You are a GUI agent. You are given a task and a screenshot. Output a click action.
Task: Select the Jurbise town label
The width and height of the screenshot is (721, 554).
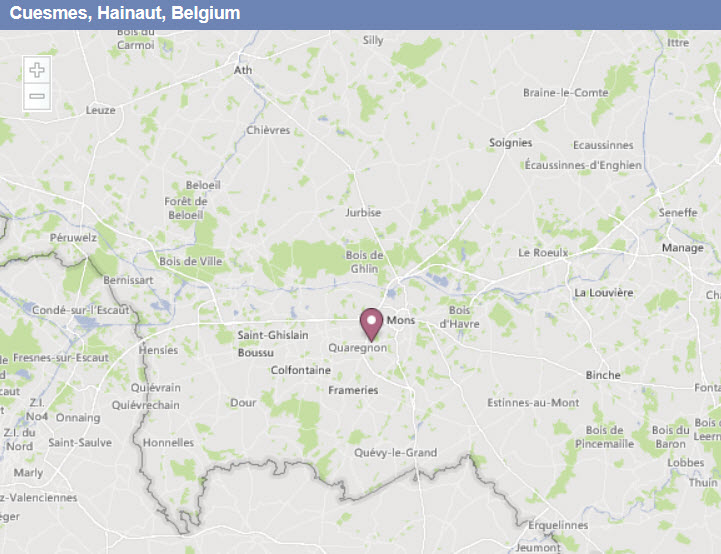pyautogui.click(x=363, y=213)
